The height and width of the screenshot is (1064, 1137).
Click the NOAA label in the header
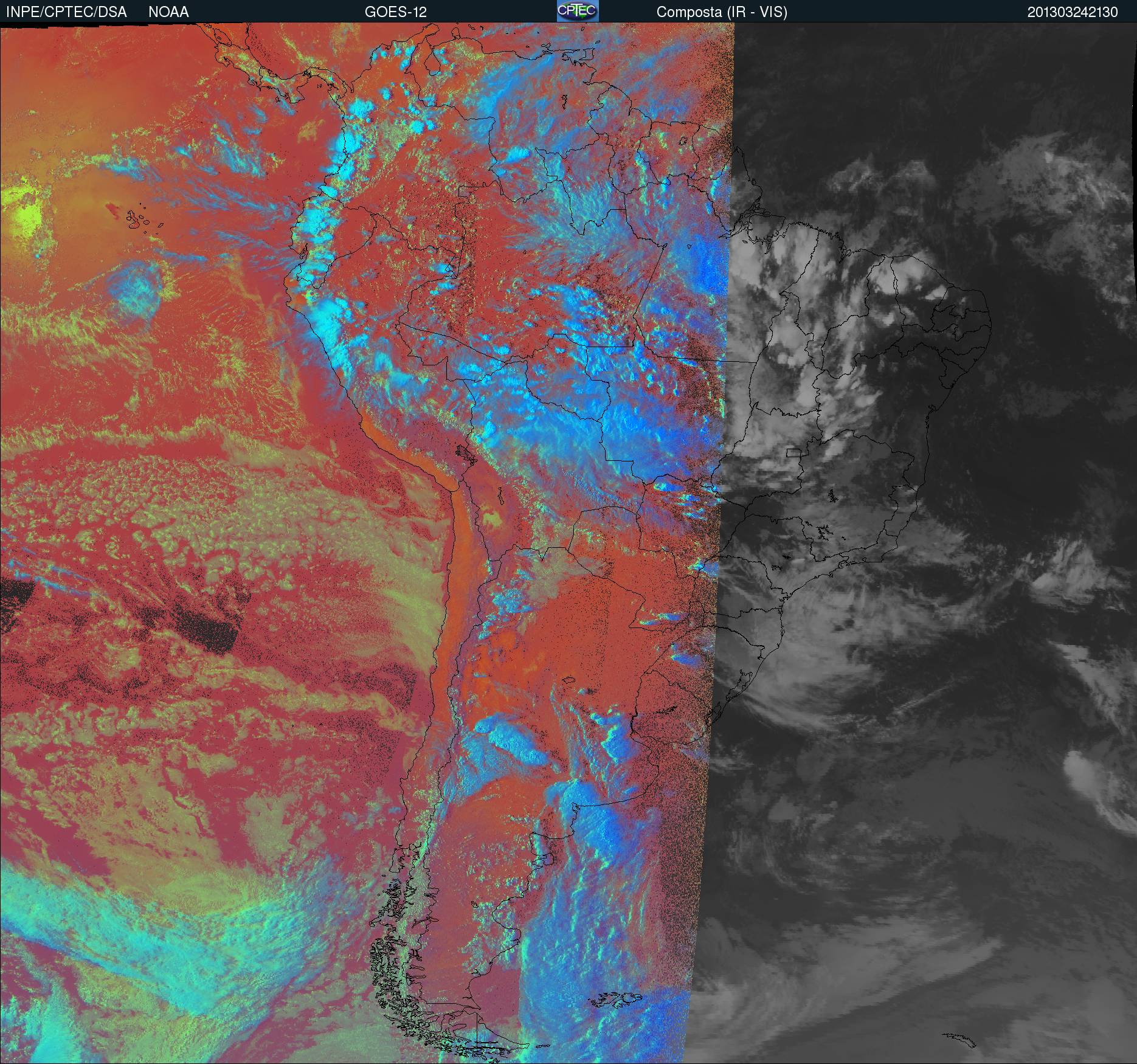168,12
